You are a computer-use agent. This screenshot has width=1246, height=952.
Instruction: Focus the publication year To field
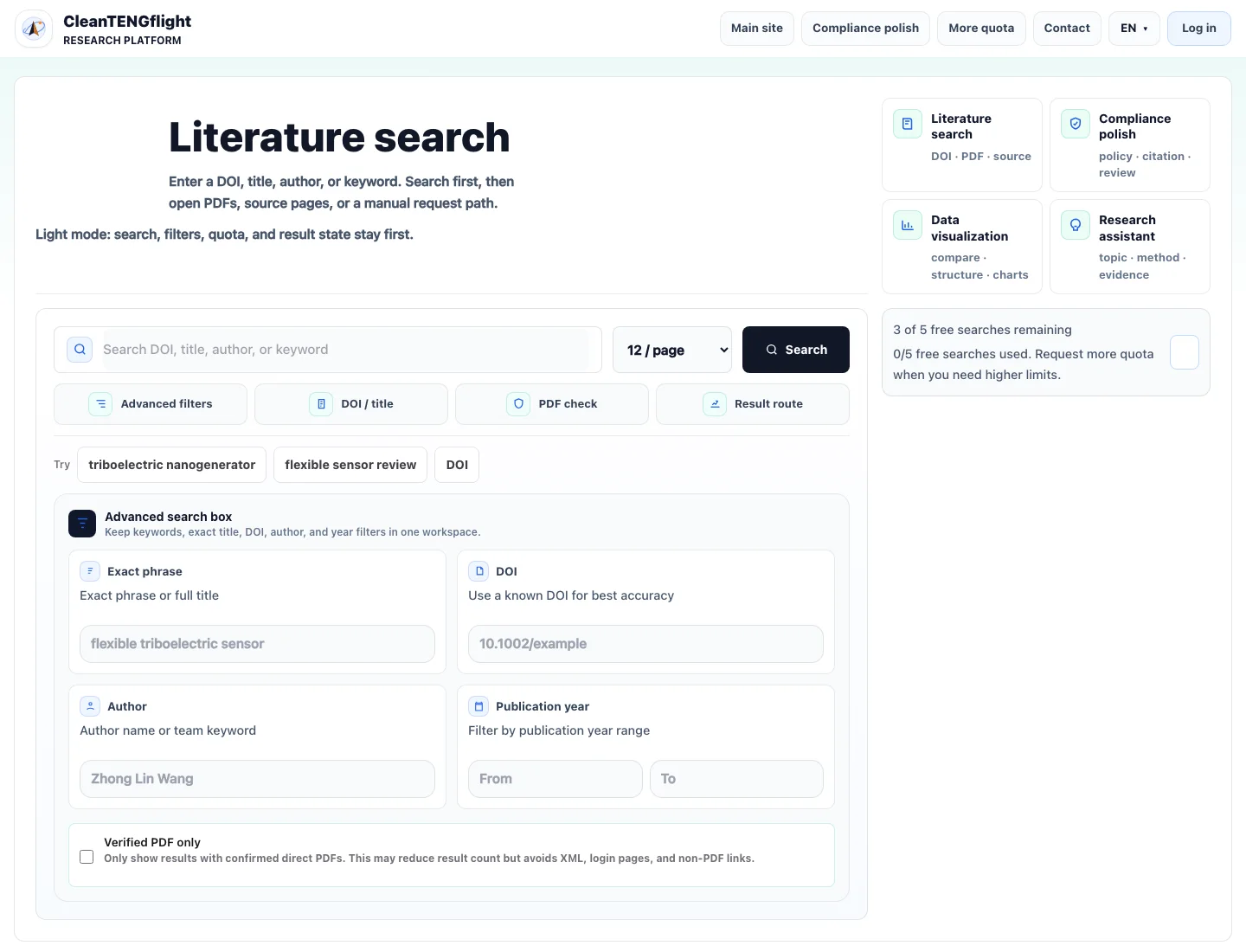point(736,779)
